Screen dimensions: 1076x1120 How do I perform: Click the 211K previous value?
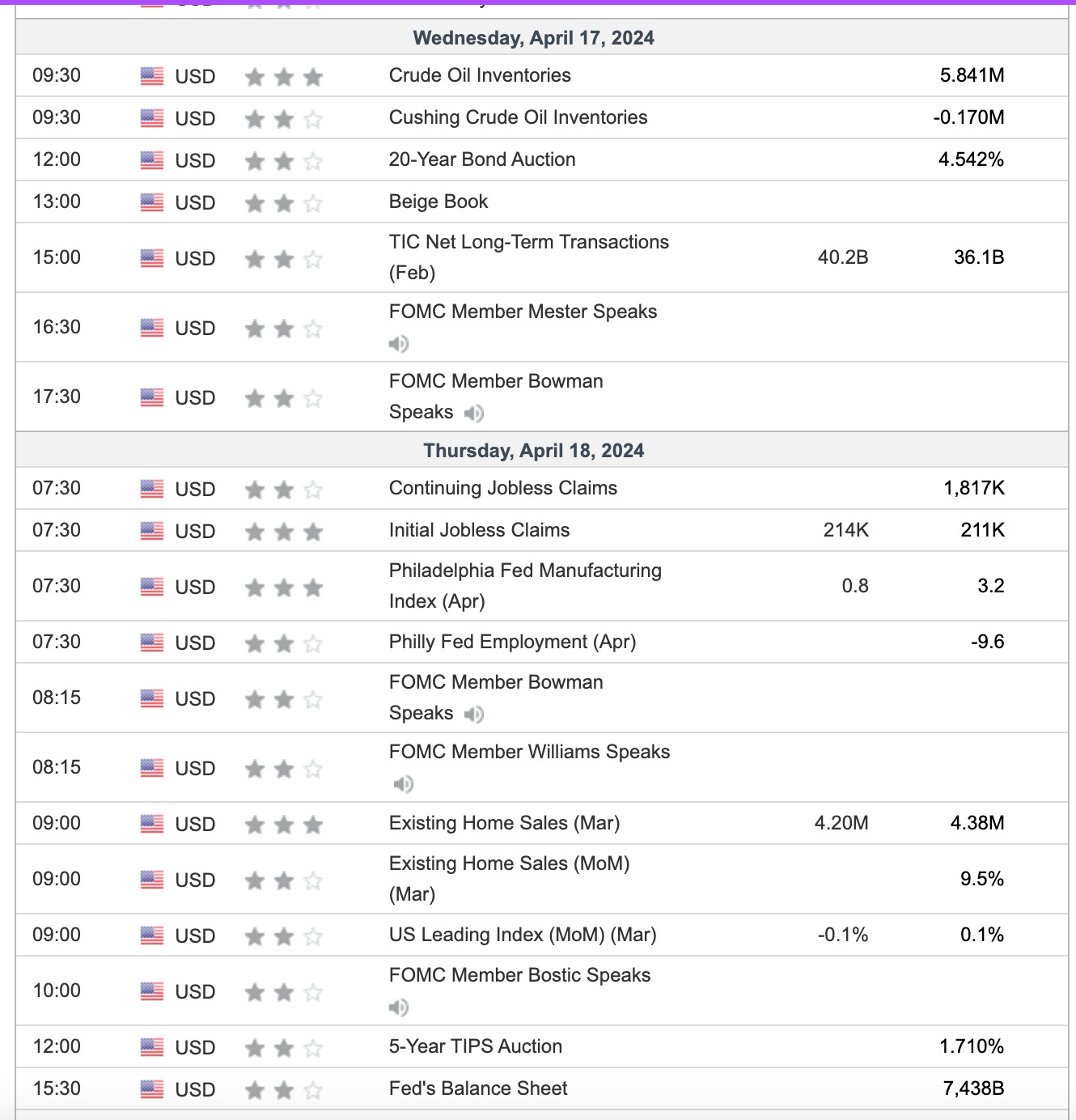tap(983, 530)
